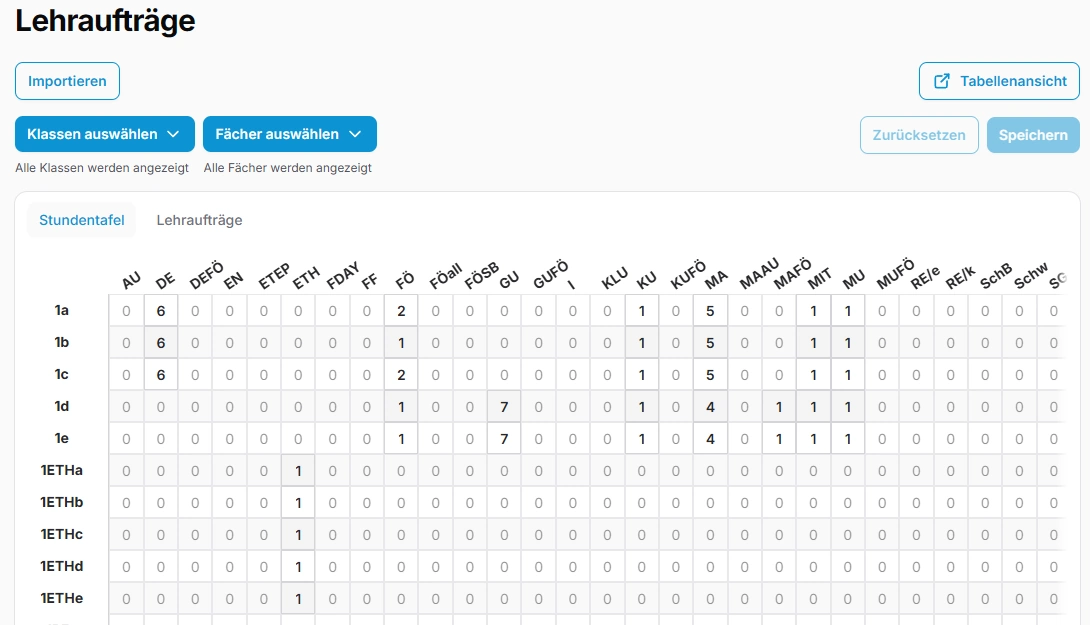The width and height of the screenshot is (1090, 625).
Task: Click the ETH cell for 1ETHa
Action: 298,471
